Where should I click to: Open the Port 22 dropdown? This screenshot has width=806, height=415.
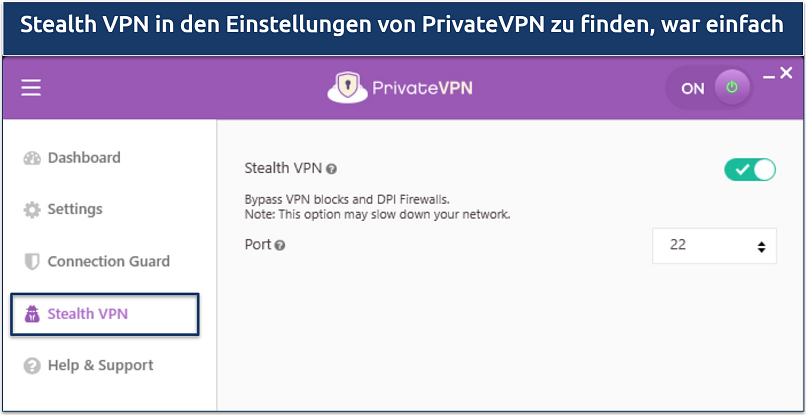click(x=713, y=245)
